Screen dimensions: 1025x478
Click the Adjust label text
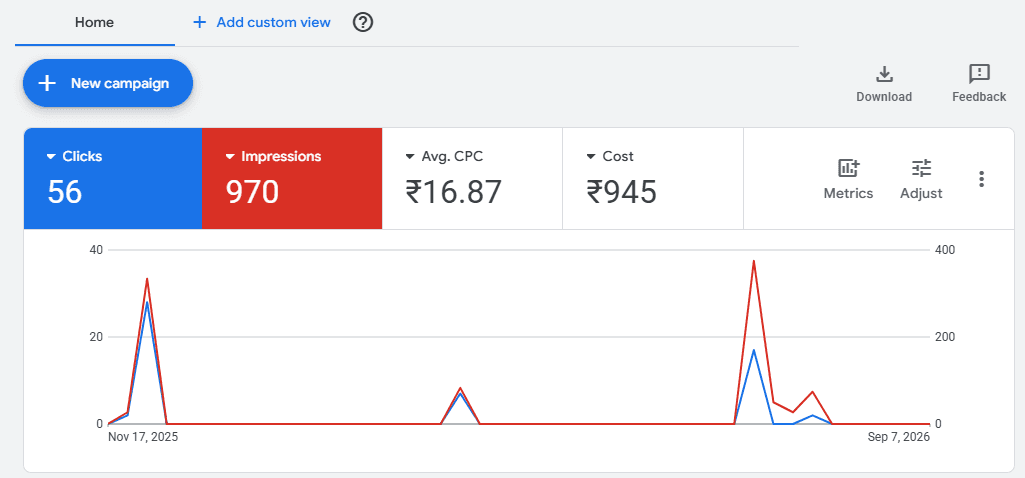(x=922, y=194)
